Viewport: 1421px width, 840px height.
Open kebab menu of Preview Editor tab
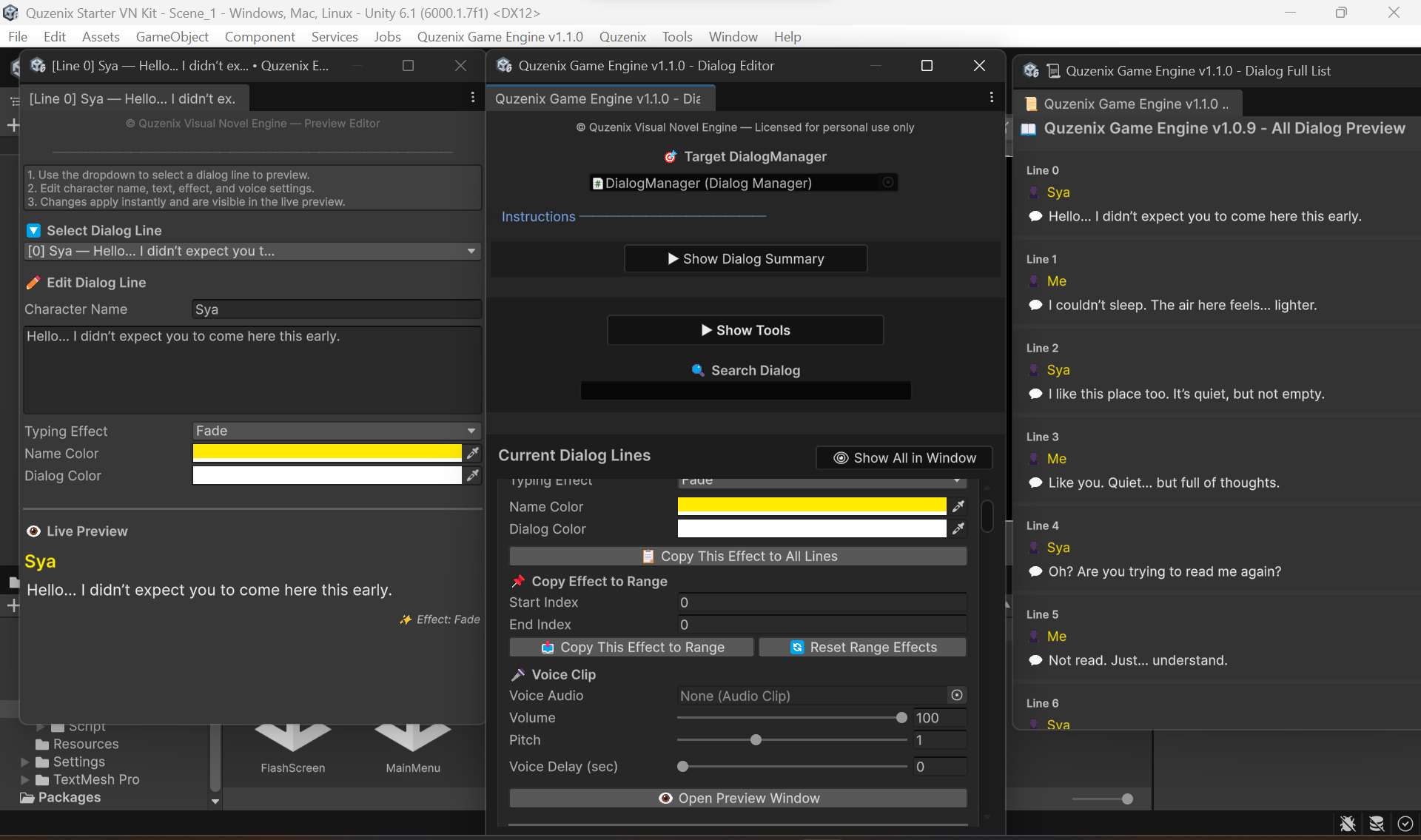click(x=473, y=98)
